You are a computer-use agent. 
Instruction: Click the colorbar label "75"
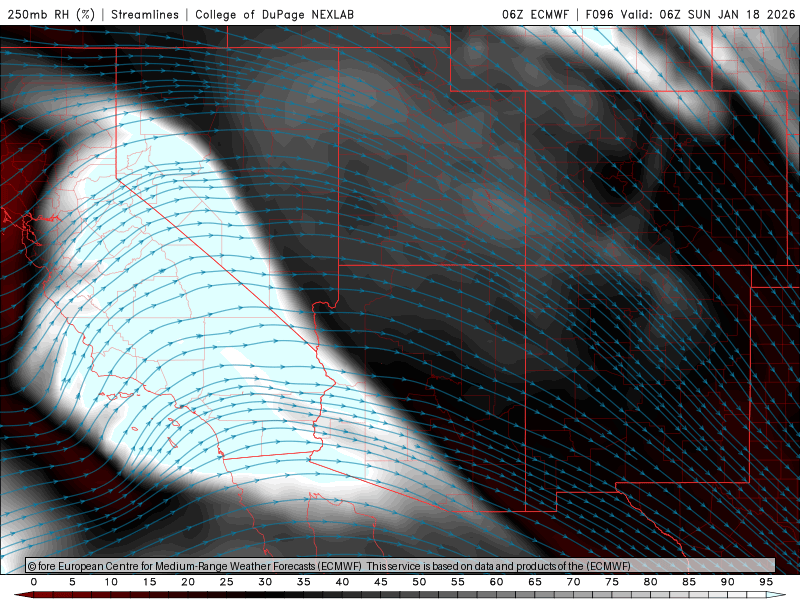612,582
